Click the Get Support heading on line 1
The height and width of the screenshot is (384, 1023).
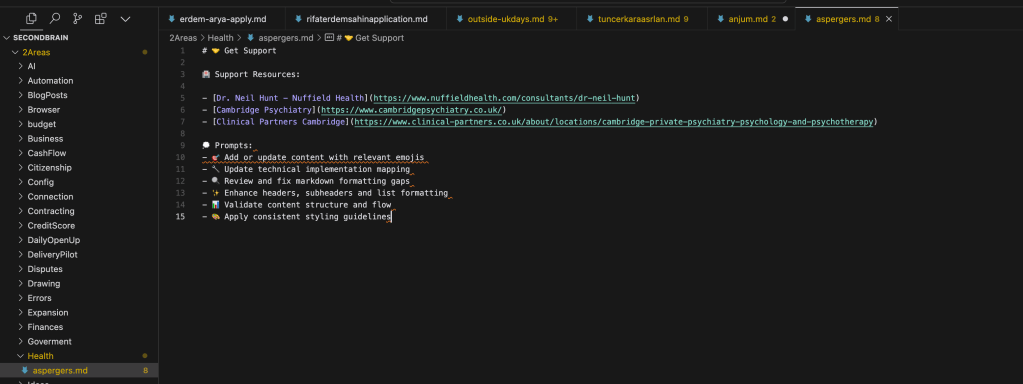(239, 50)
